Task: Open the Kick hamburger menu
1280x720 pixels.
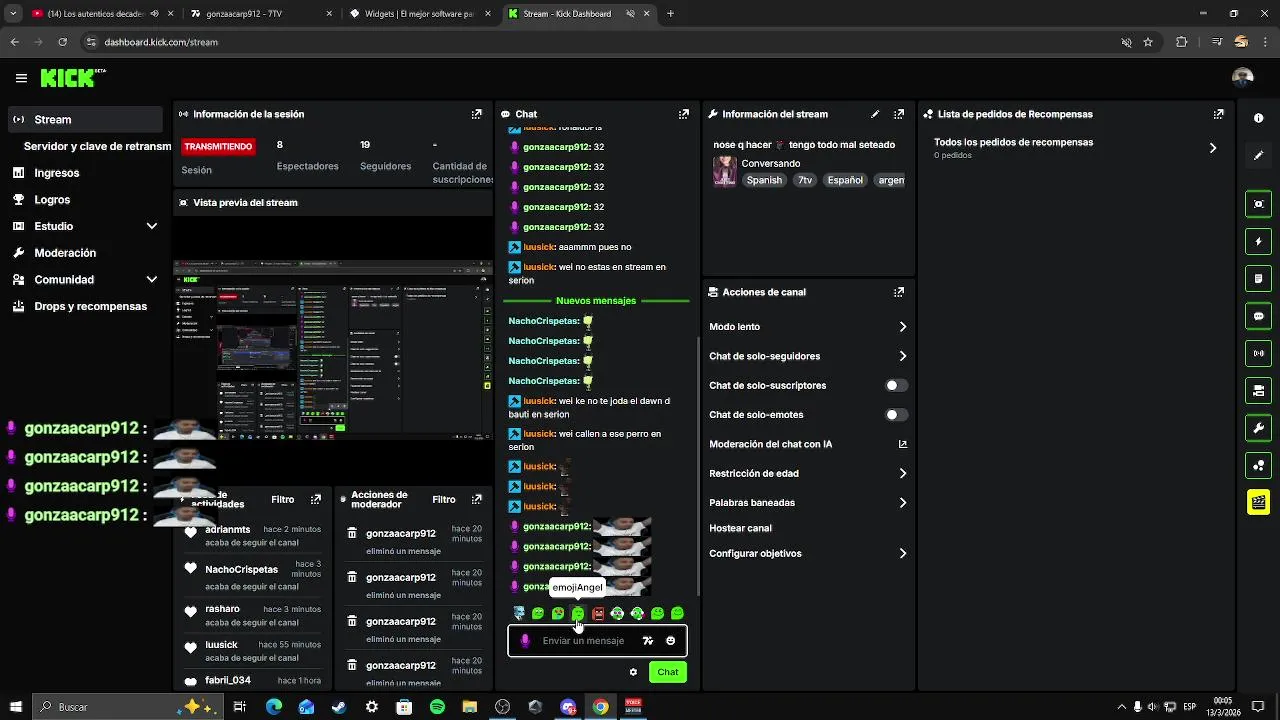Action: (x=21, y=78)
